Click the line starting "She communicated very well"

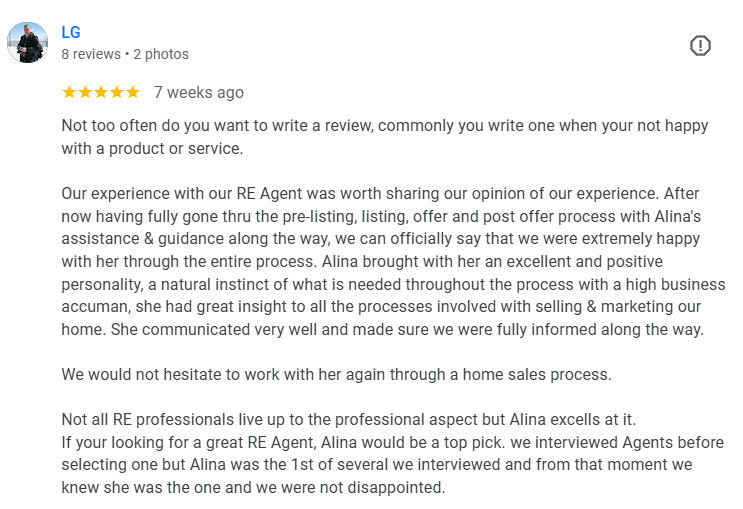click(x=383, y=329)
